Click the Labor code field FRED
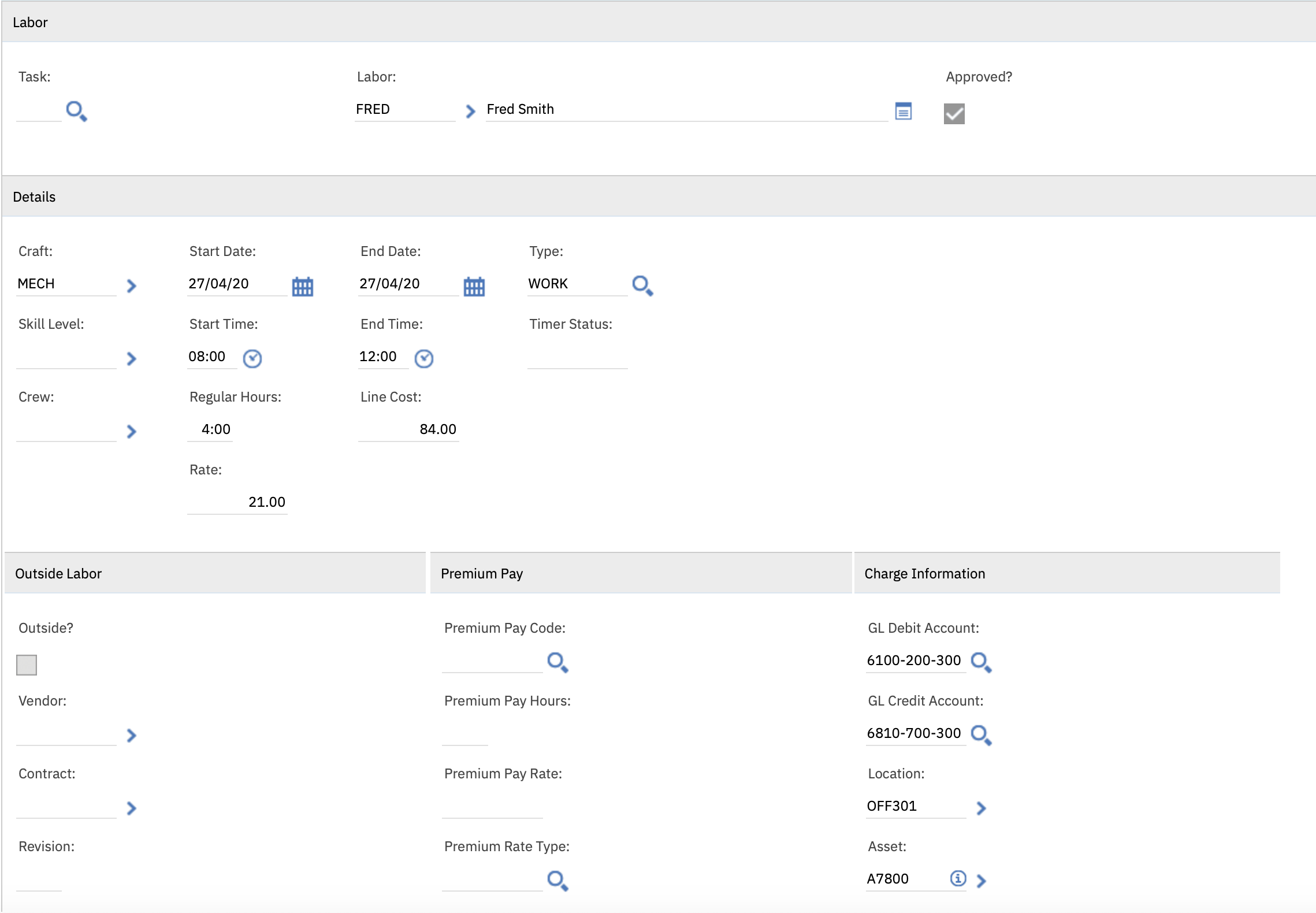This screenshot has height=913, width=1316. [404, 109]
